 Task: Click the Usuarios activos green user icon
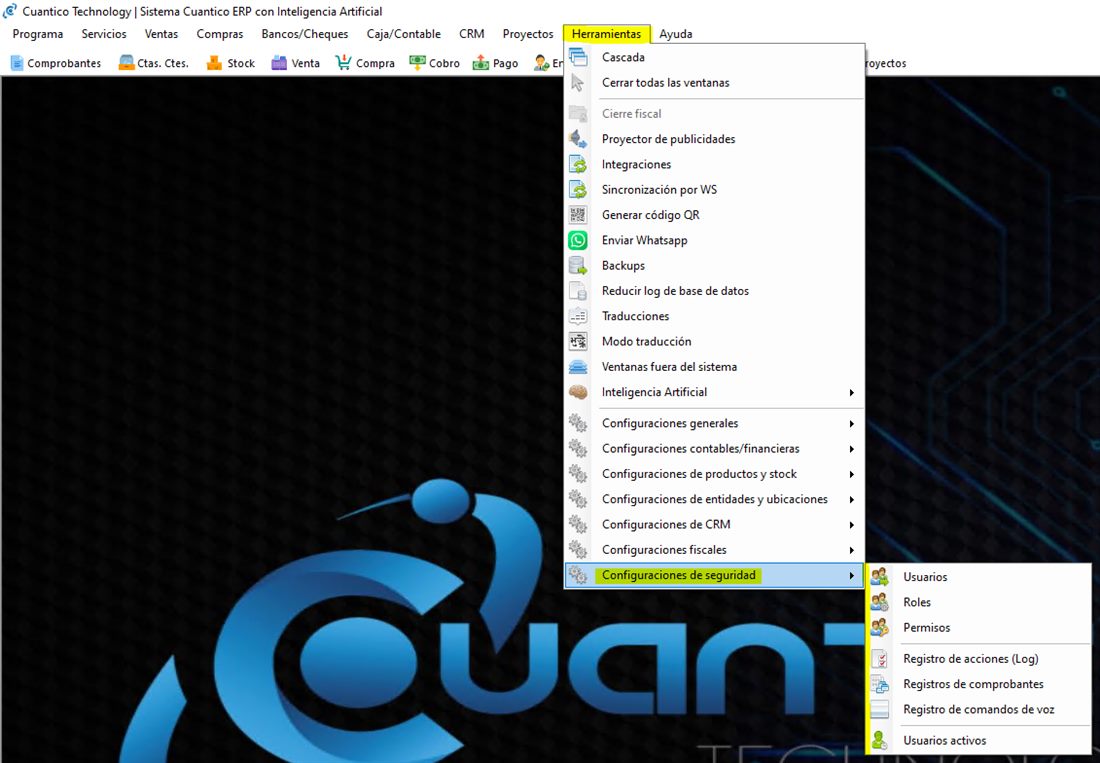coord(880,740)
